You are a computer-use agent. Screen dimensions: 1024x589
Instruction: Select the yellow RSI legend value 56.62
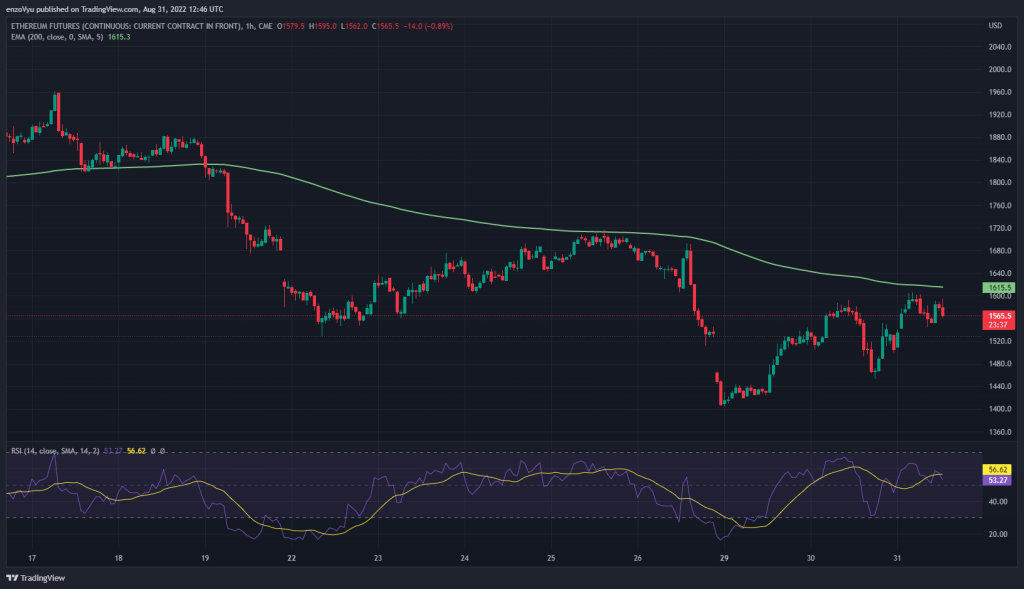(136, 451)
